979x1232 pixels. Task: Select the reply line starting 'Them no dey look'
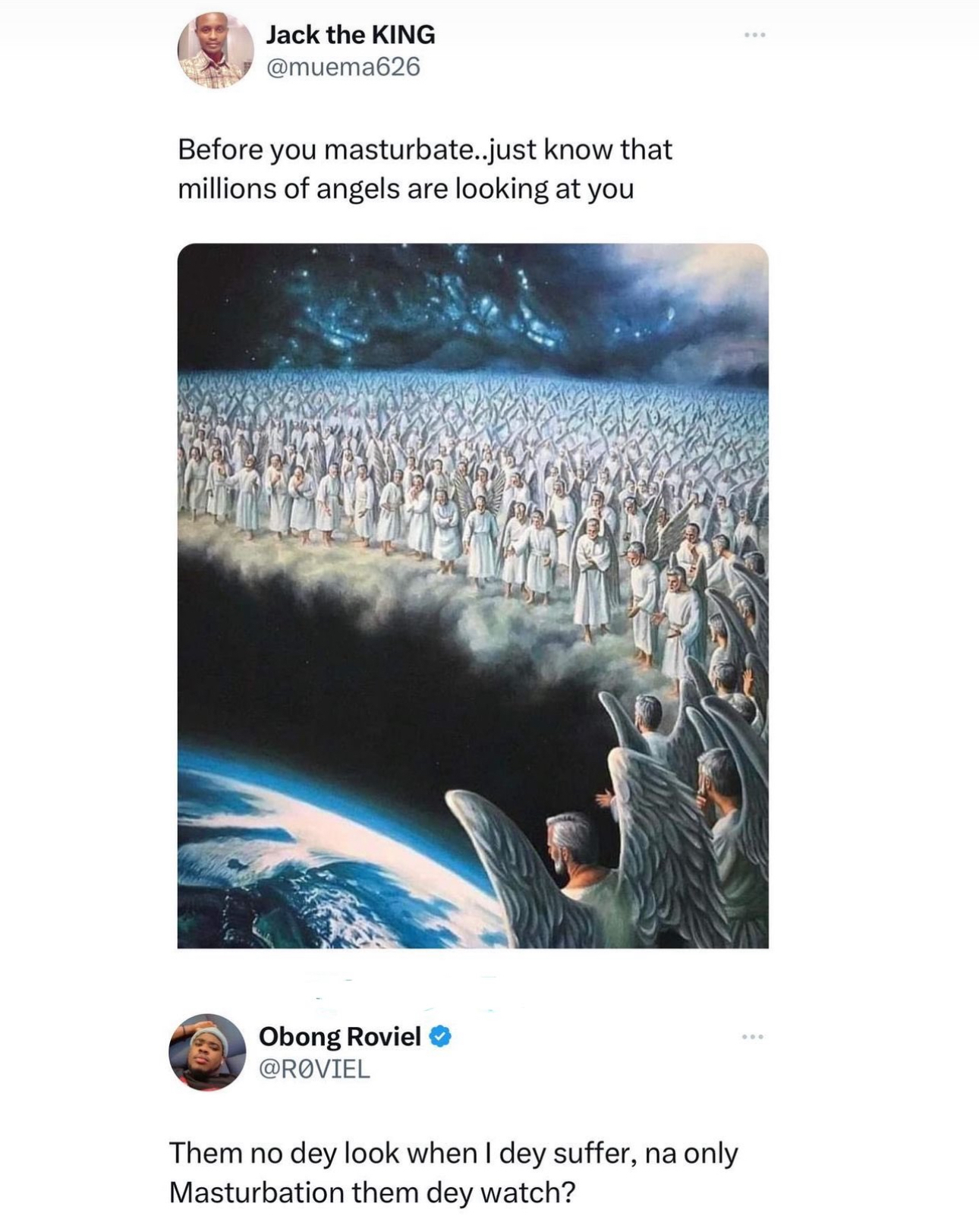point(453,1153)
